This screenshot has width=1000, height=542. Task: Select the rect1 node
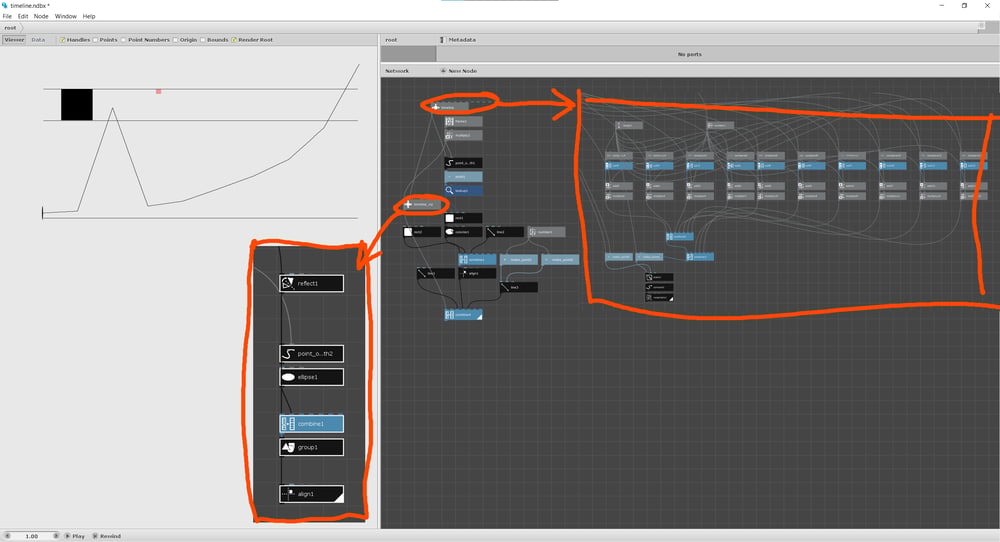coord(463,218)
